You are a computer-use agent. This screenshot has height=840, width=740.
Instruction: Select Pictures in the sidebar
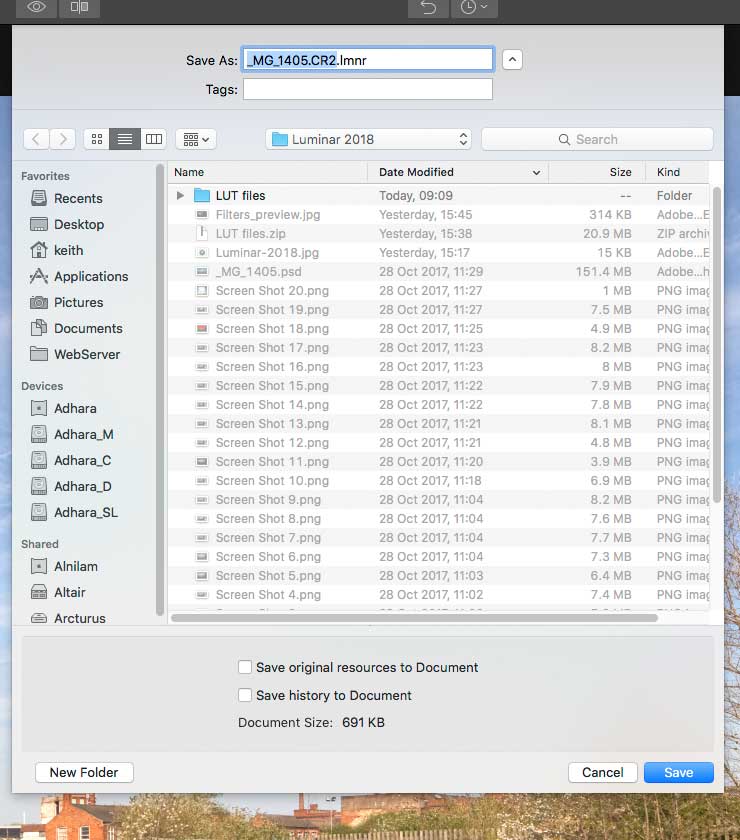tap(78, 302)
